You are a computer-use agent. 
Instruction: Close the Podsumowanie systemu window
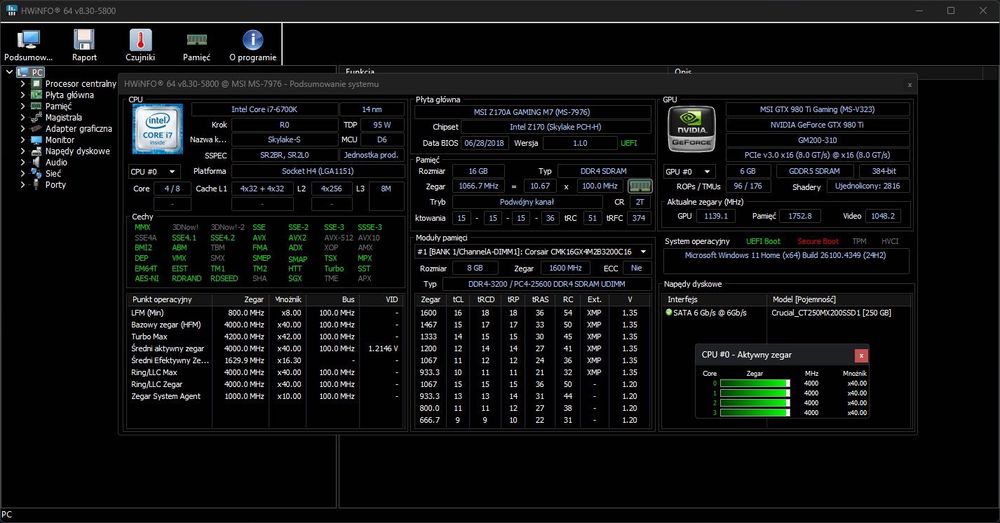pos(909,84)
